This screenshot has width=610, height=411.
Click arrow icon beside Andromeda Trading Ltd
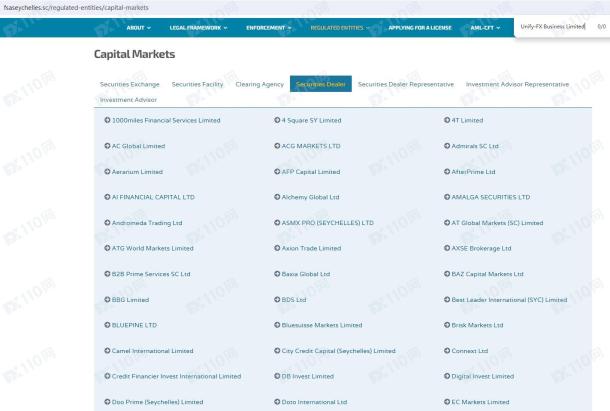click(107, 223)
